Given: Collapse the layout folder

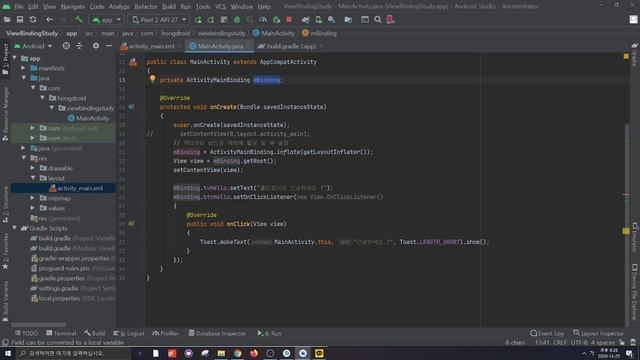Looking at the screenshot, I should (x=33, y=178).
